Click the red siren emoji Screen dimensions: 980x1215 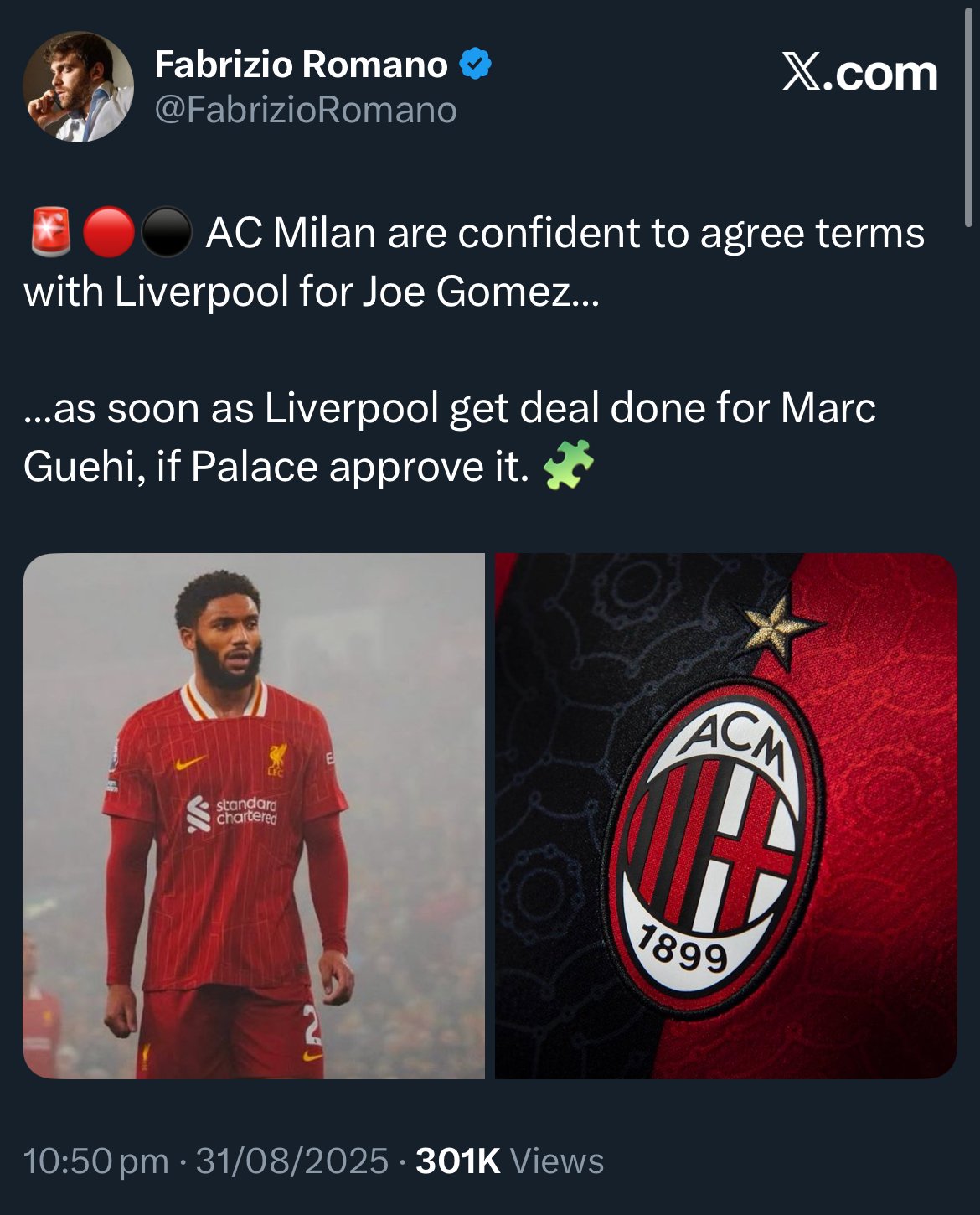50,232
